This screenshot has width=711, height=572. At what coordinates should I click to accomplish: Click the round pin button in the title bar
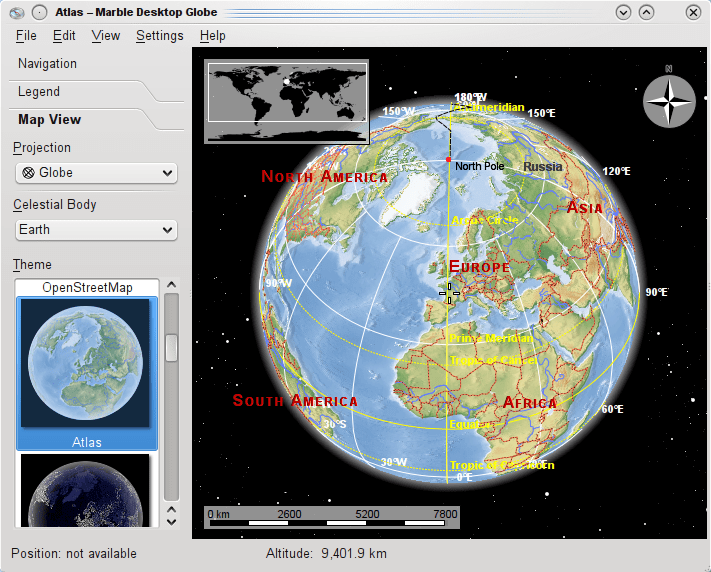(39, 12)
